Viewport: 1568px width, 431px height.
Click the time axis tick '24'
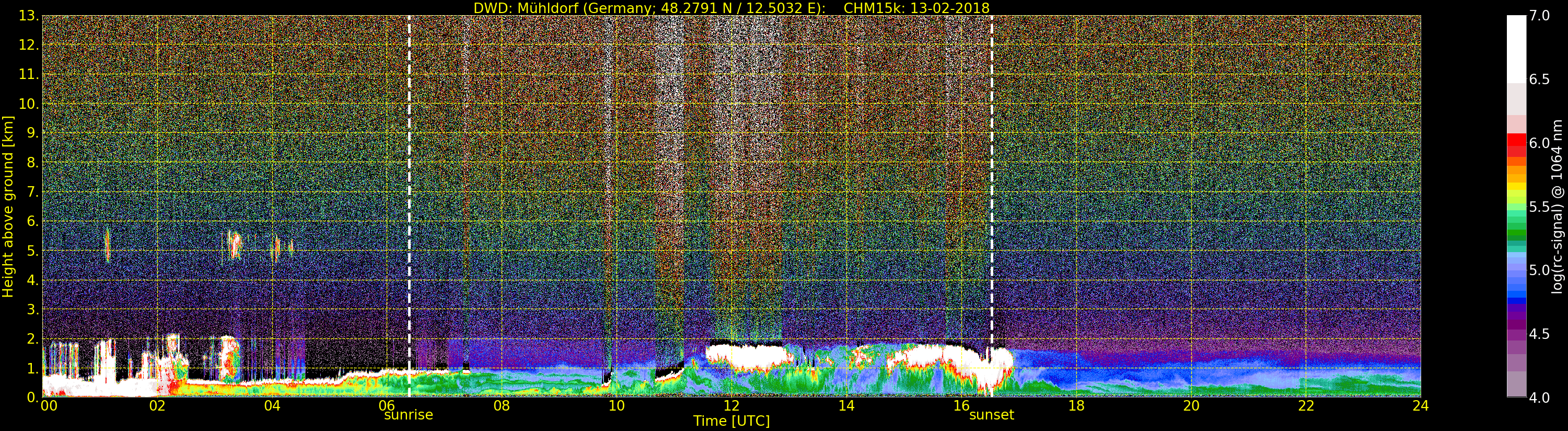click(x=1421, y=405)
